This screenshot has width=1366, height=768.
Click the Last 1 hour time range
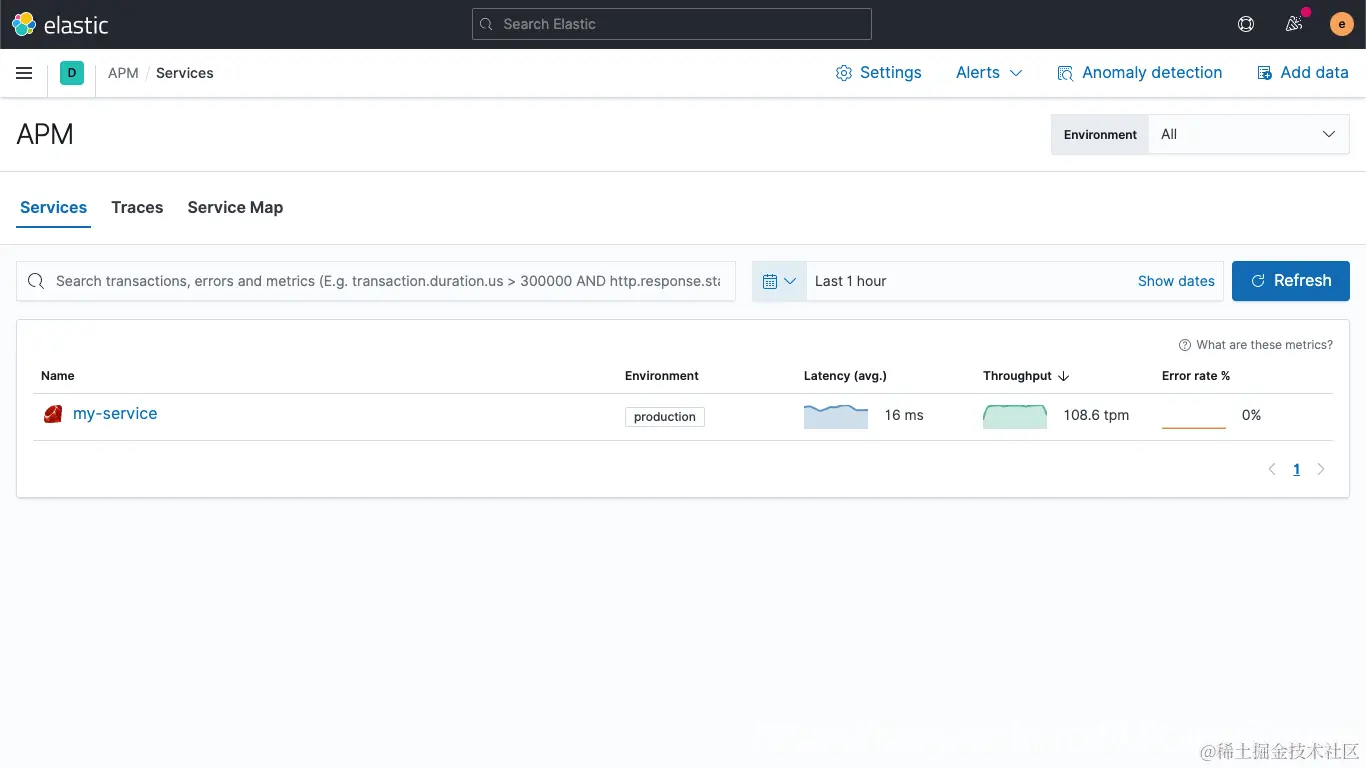[x=850, y=281]
